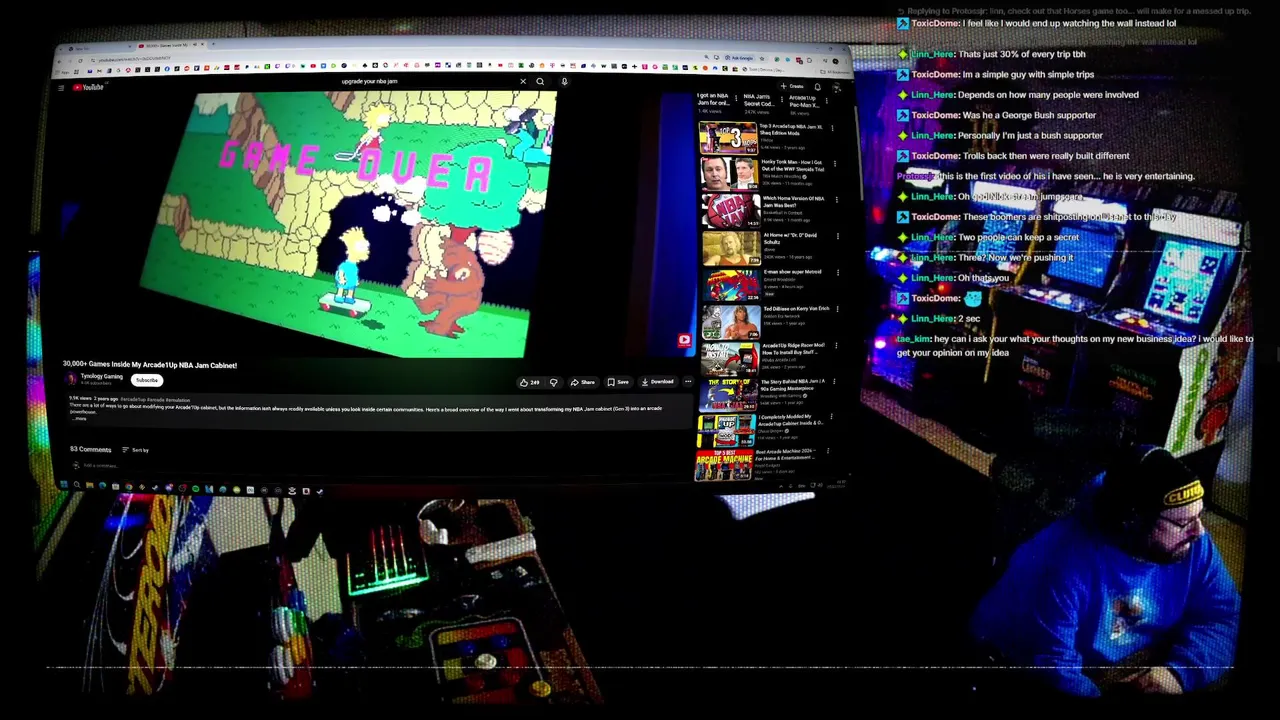Open the Windows Start button
This screenshot has height=720, width=1280.
point(63,486)
